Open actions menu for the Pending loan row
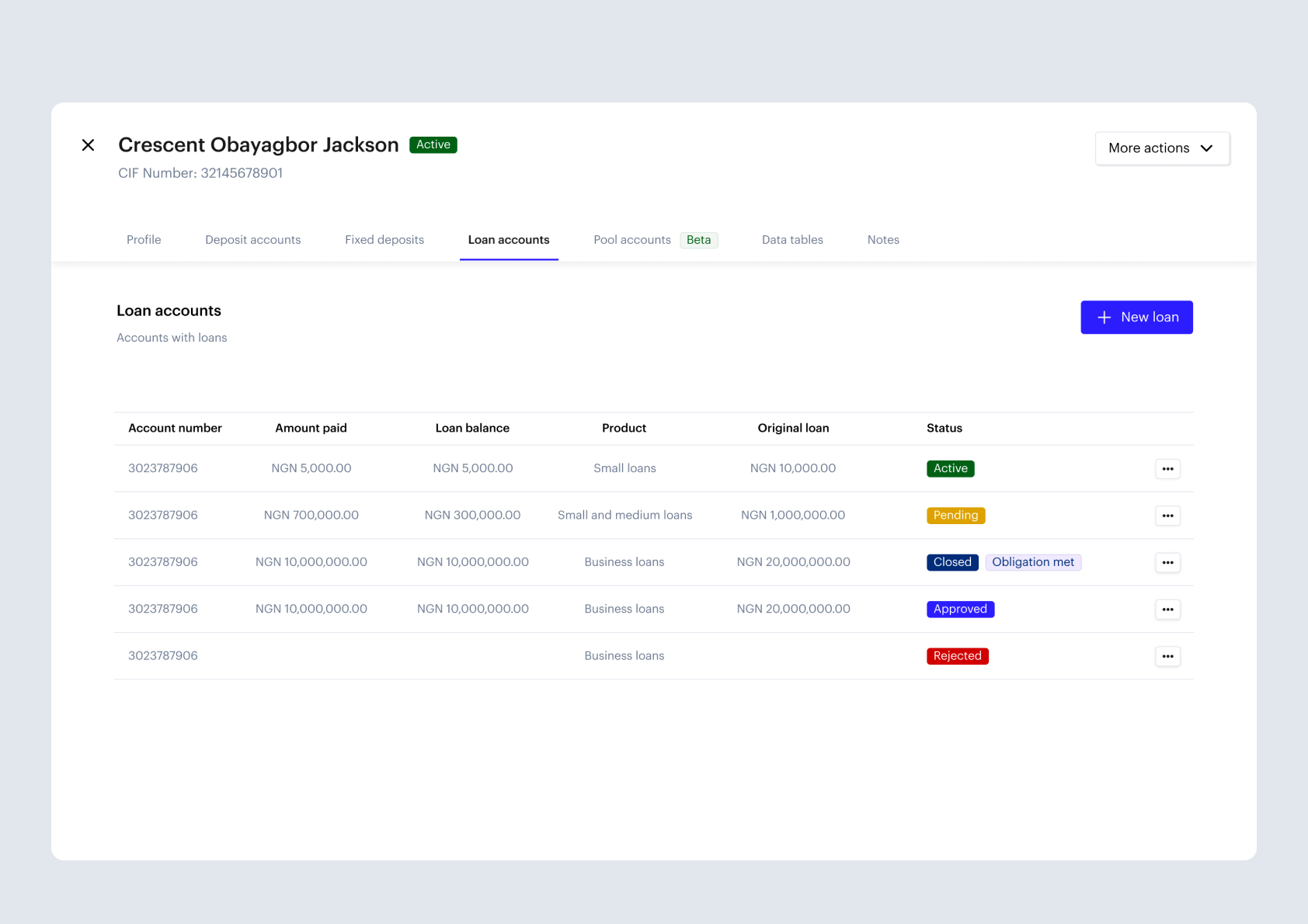The image size is (1308, 924). (1167, 515)
